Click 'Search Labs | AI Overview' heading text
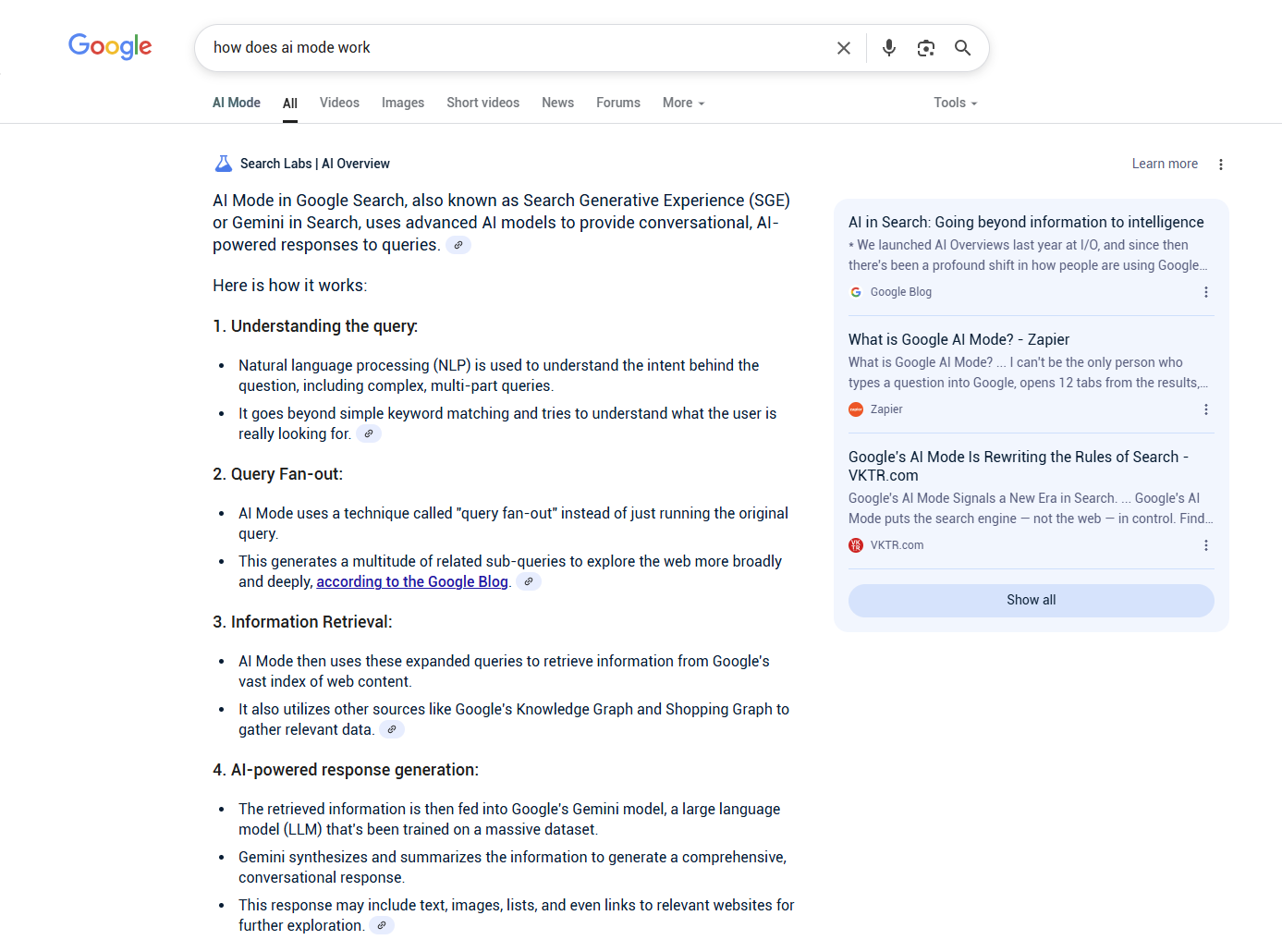The height and width of the screenshot is (952, 1282). point(315,164)
